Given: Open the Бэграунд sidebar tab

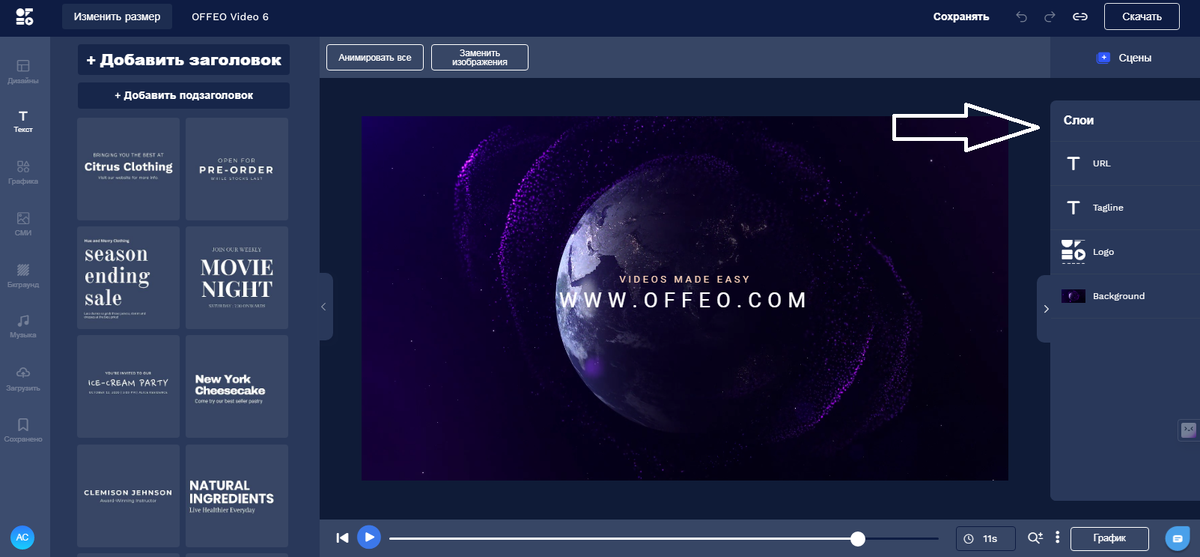Looking at the screenshot, I should coord(23,275).
